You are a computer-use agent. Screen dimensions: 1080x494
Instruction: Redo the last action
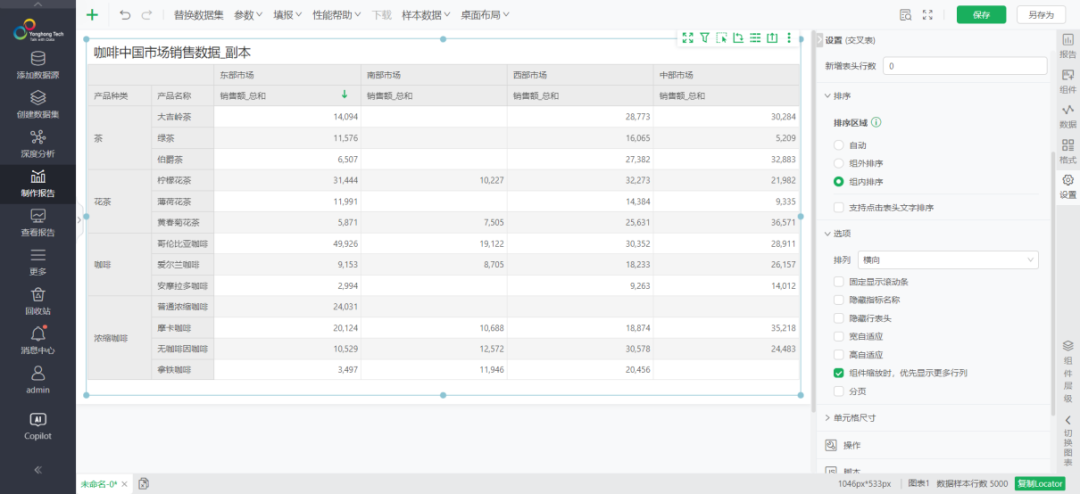pyautogui.click(x=146, y=14)
